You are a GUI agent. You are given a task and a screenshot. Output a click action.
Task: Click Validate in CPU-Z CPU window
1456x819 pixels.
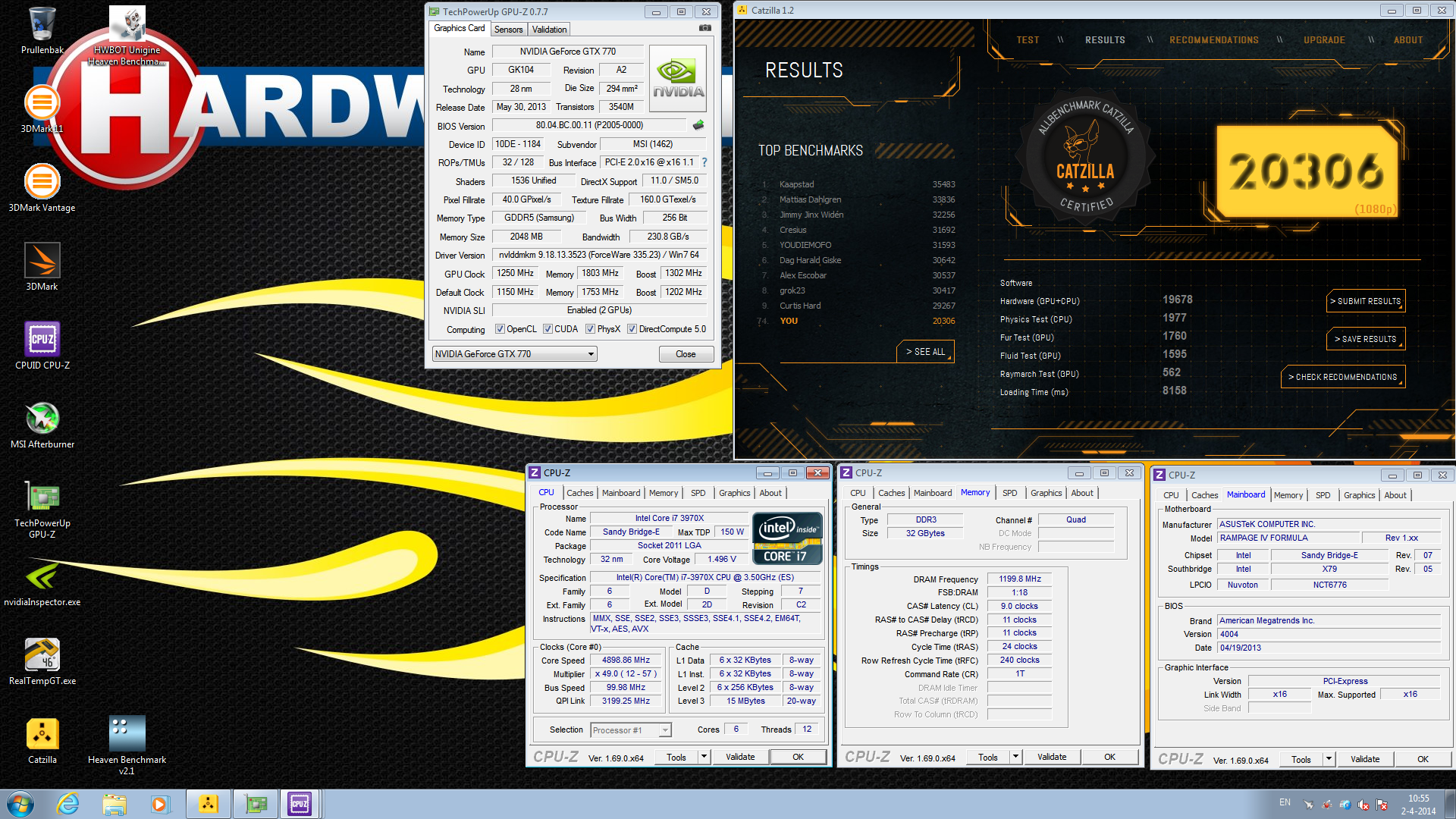coord(740,757)
